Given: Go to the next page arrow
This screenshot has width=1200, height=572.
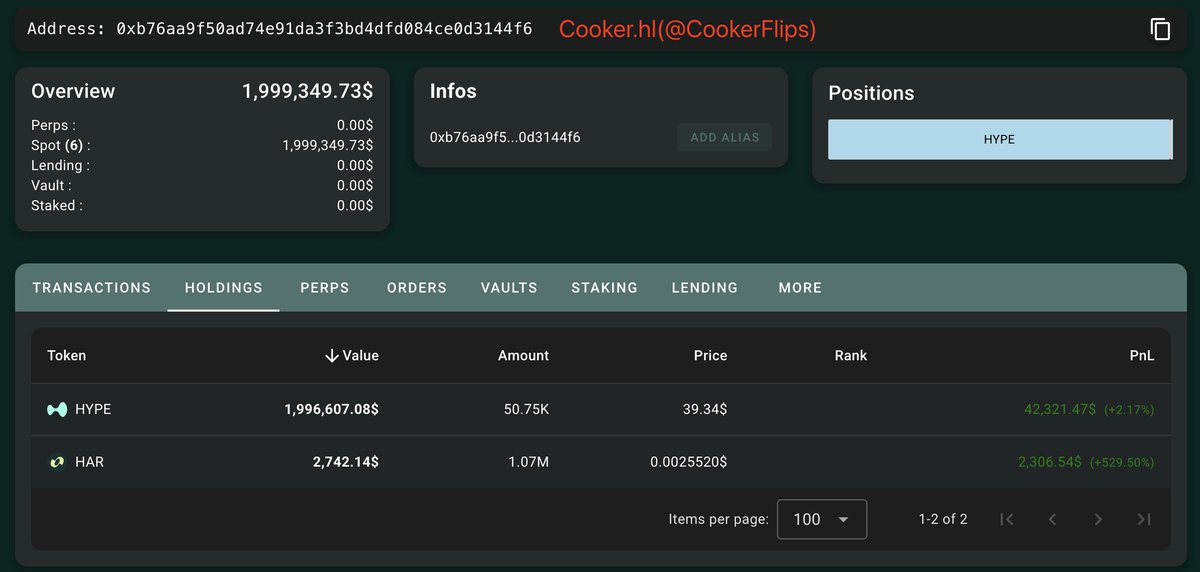Looking at the screenshot, I should click(1098, 519).
